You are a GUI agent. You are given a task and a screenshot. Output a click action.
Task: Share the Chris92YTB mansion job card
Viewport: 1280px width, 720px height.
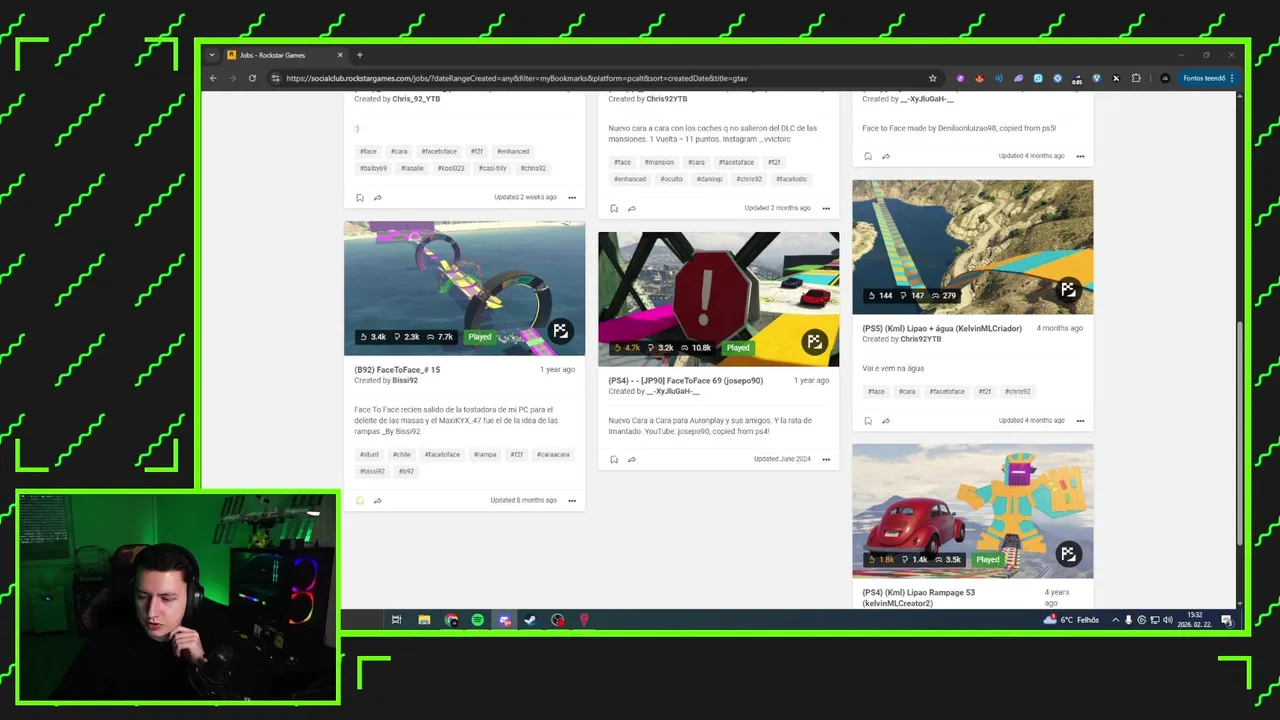coord(632,208)
